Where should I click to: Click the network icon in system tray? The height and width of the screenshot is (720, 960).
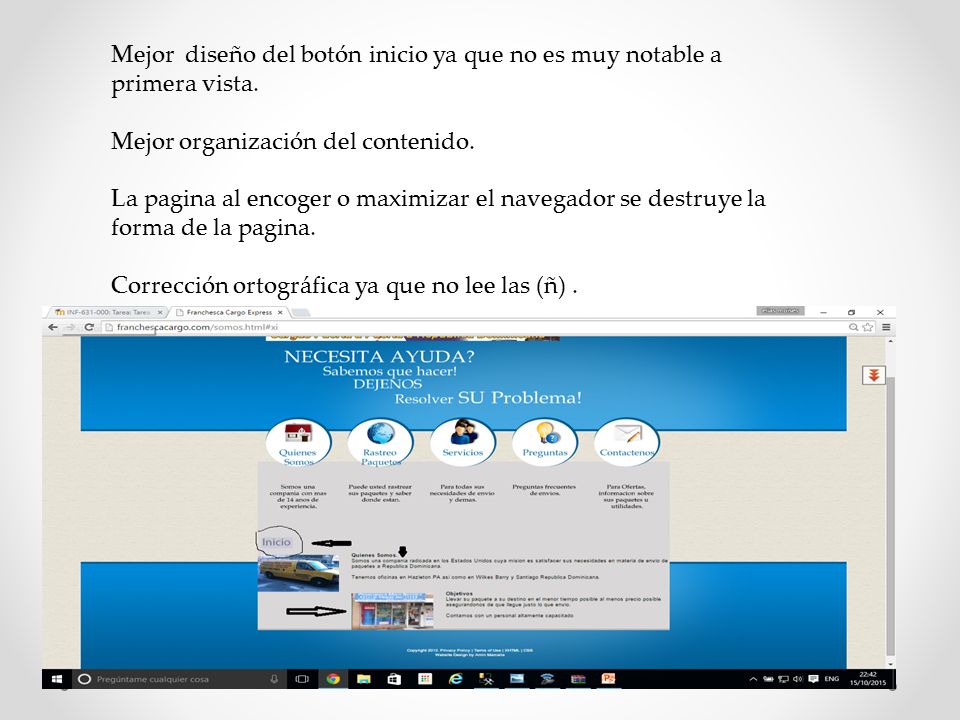[783, 679]
